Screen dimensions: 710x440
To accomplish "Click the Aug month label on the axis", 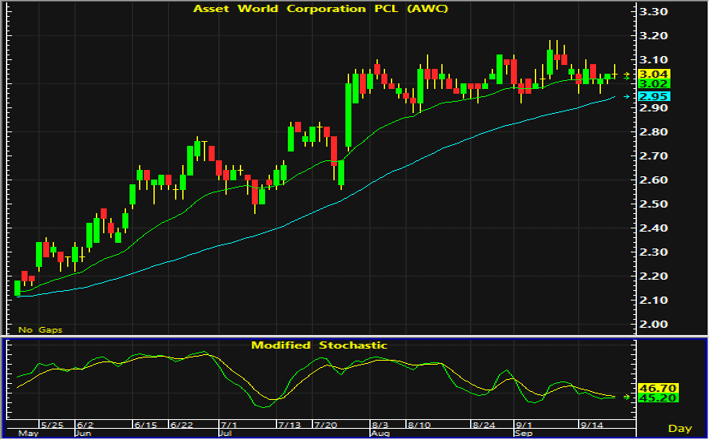I will pyautogui.click(x=380, y=434).
